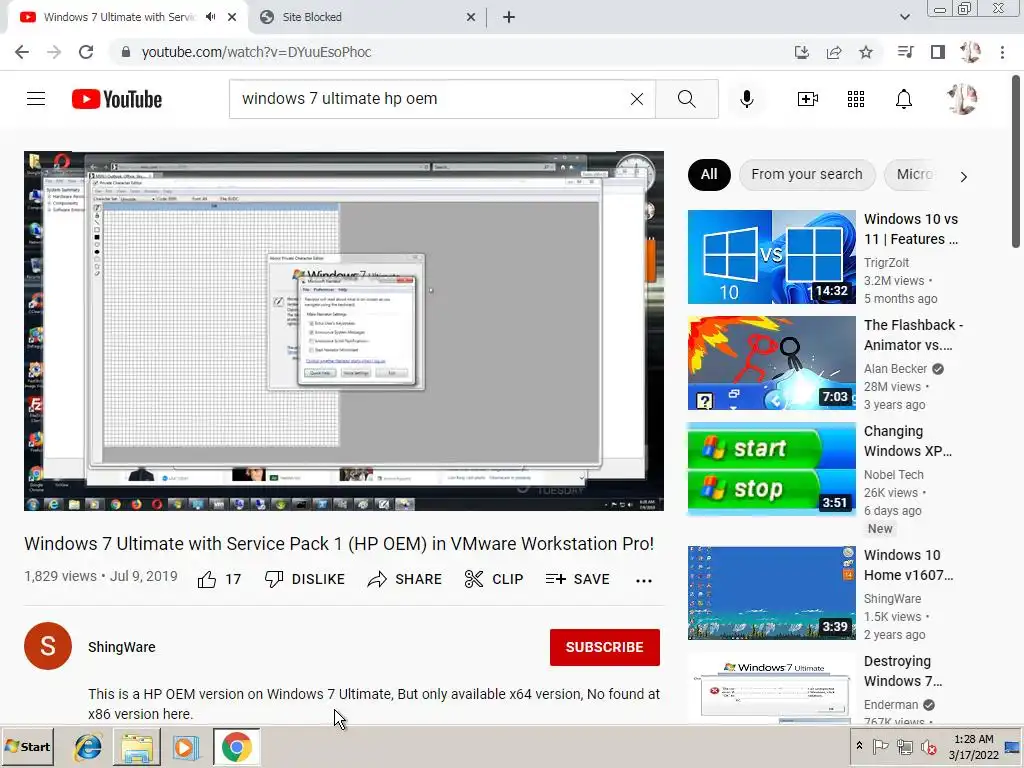The width and height of the screenshot is (1024, 768).
Task: Close the Site Blocked tab
Action: click(471, 17)
